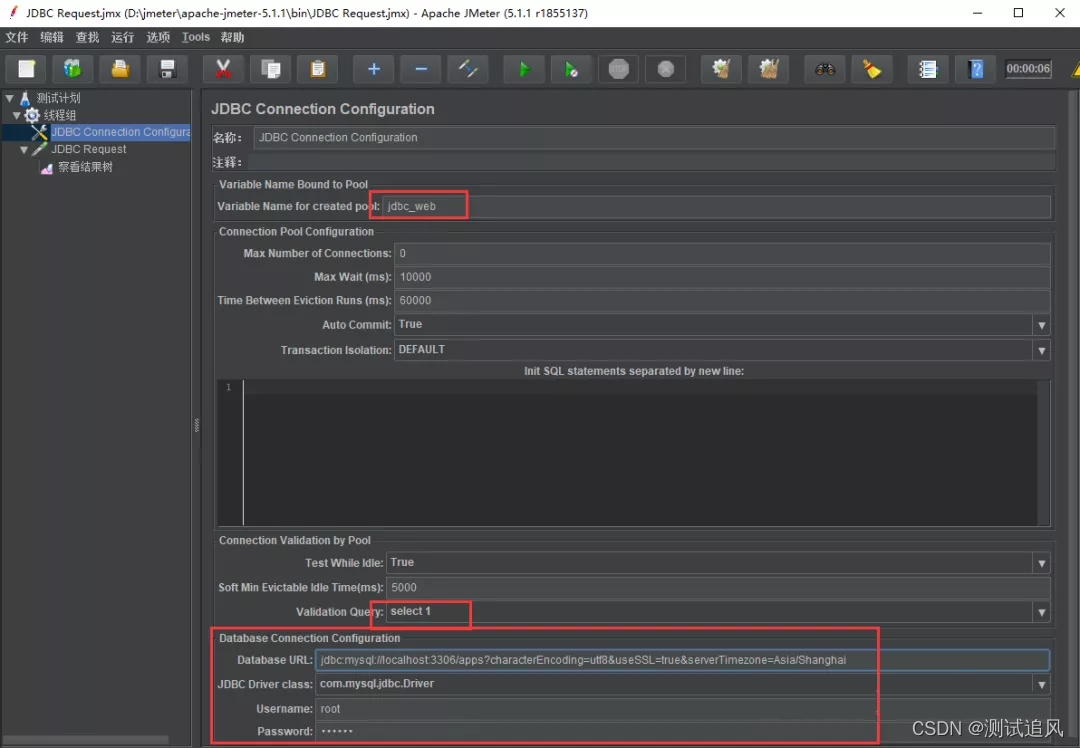The image size is (1080, 748).
Task: Click the test plan flask icon
Action: point(25,98)
